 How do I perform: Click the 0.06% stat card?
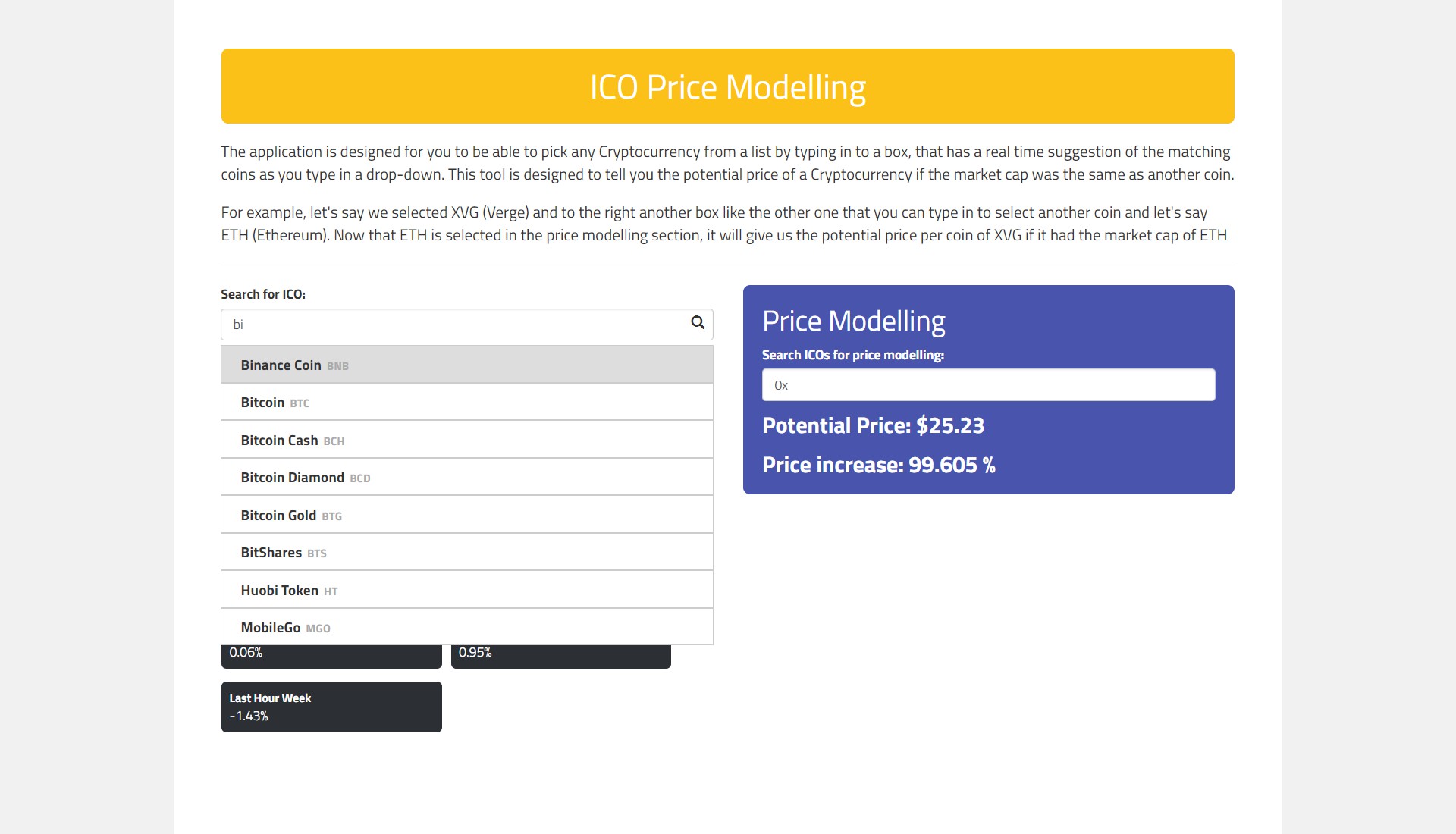pyautogui.click(x=331, y=656)
